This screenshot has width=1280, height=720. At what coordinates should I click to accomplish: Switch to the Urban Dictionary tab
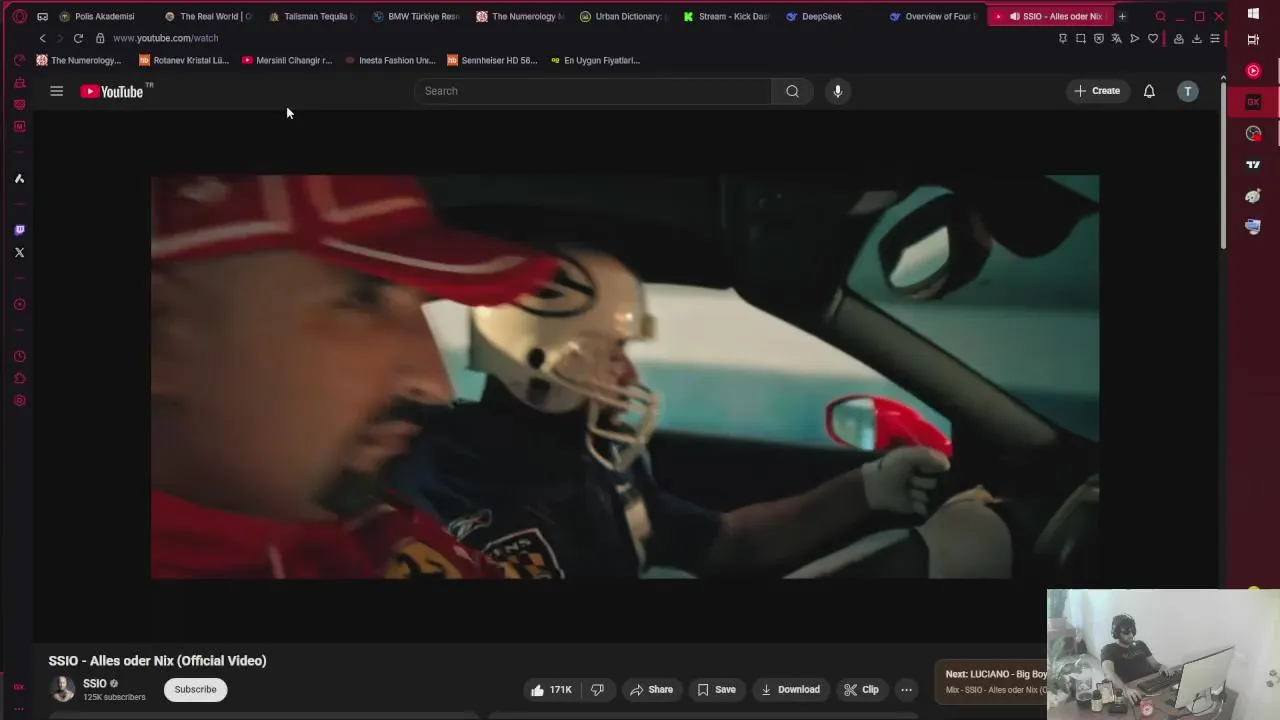click(624, 16)
